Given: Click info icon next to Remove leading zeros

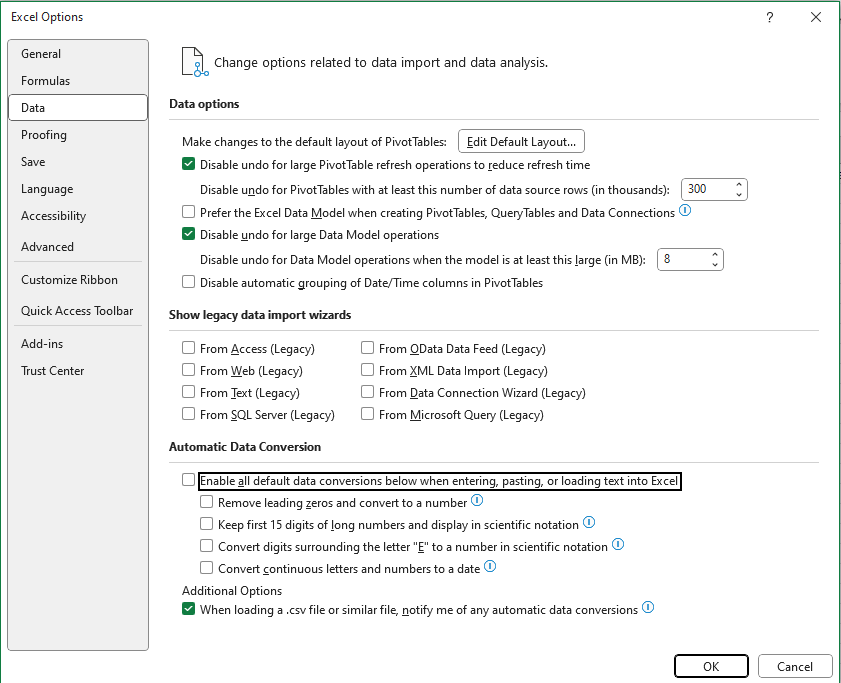Looking at the screenshot, I should [x=477, y=501].
